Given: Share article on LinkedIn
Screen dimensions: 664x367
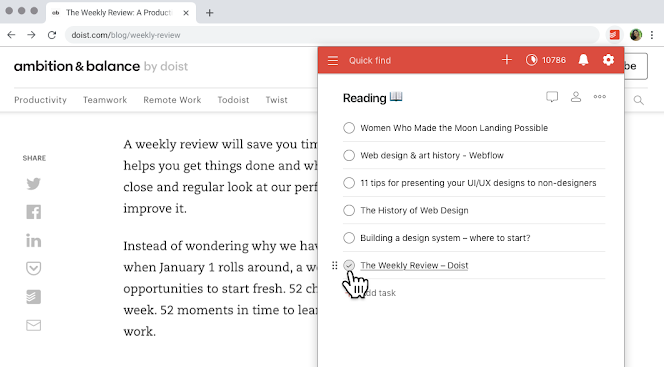Looking at the screenshot, I should click(x=33, y=240).
